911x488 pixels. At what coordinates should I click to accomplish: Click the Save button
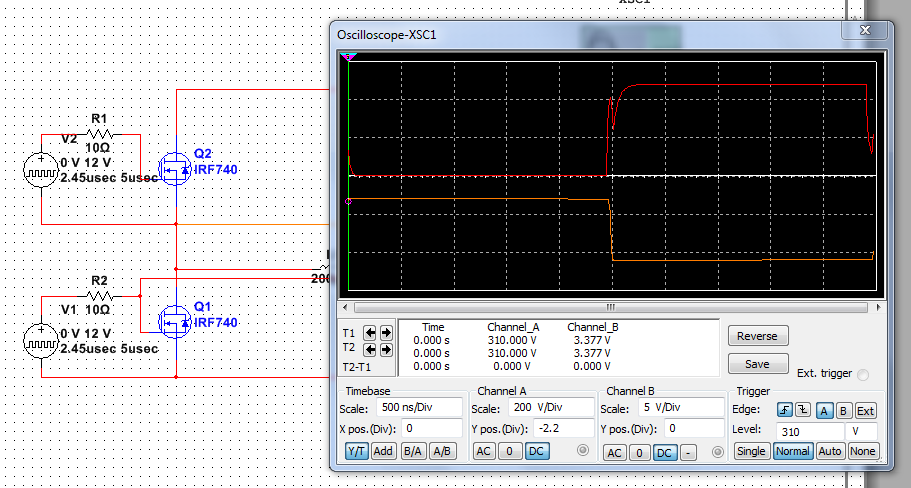tap(758, 364)
